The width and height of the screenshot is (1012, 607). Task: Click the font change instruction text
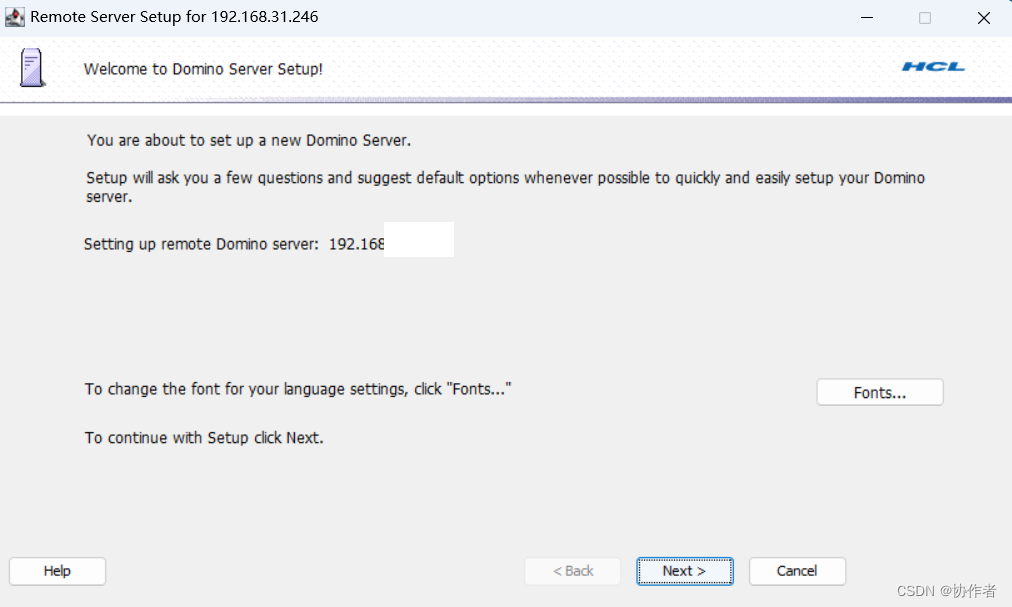298,389
